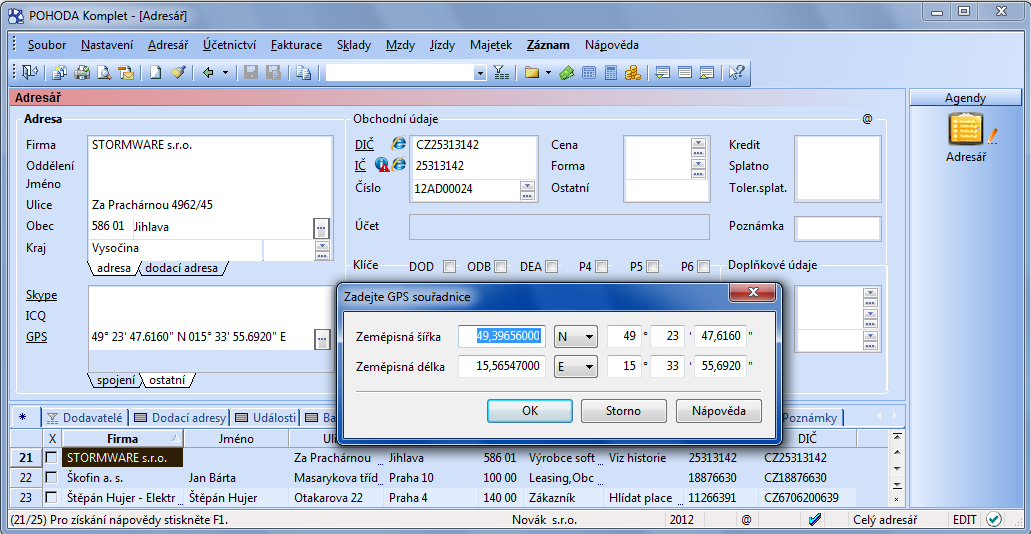Image resolution: width=1031 pixels, height=534 pixels.
Task: Open the Události tab
Action: [x=265, y=418]
